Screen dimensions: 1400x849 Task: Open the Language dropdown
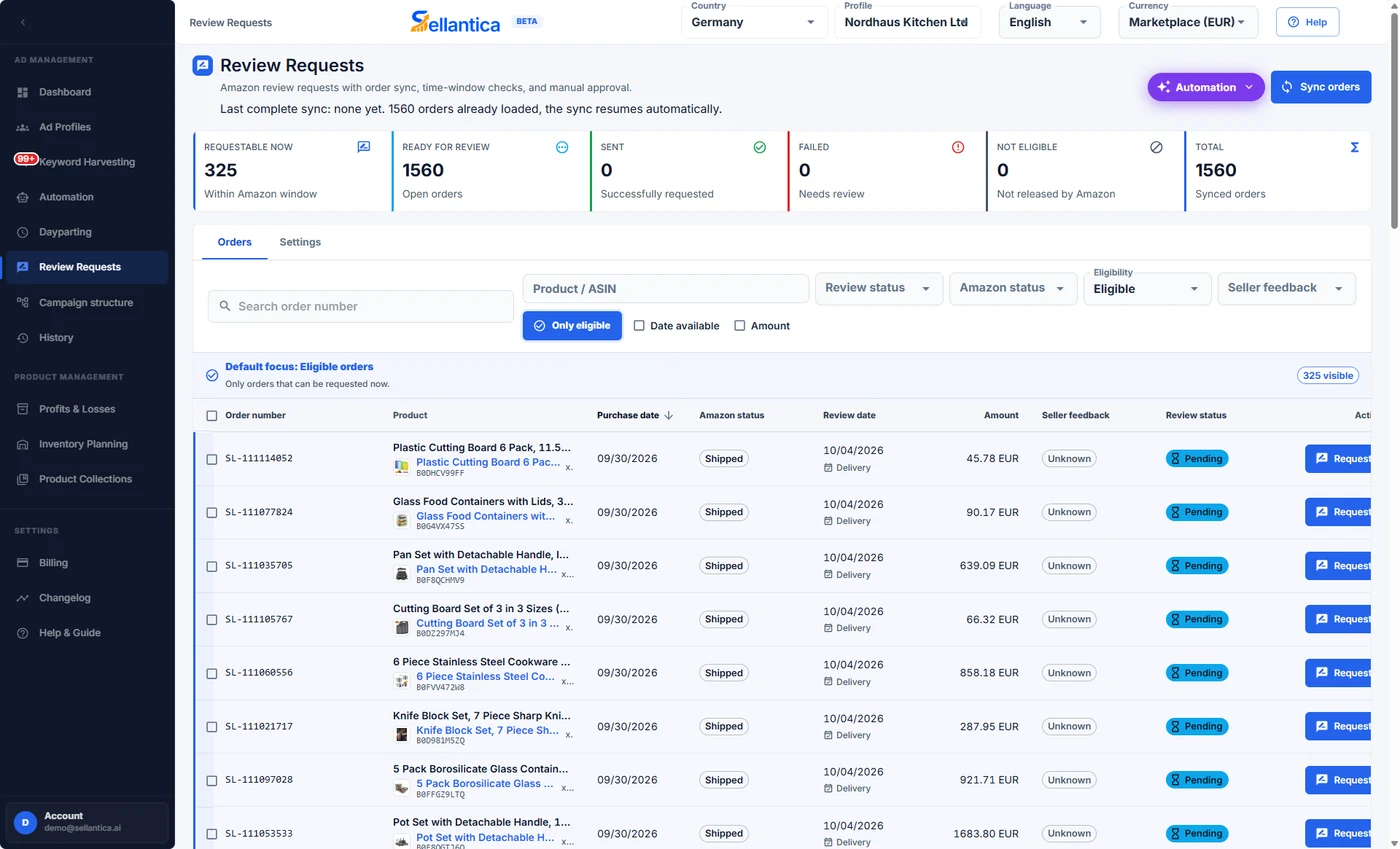(x=1049, y=22)
